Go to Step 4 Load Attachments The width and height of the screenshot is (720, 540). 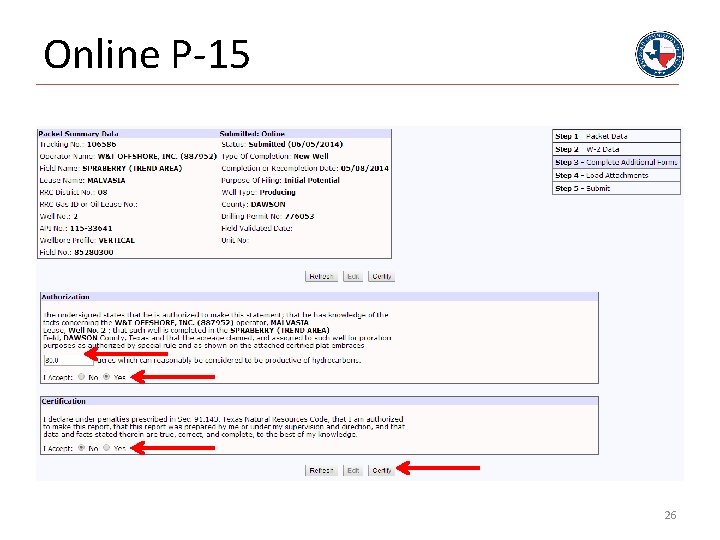click(616, 175)
